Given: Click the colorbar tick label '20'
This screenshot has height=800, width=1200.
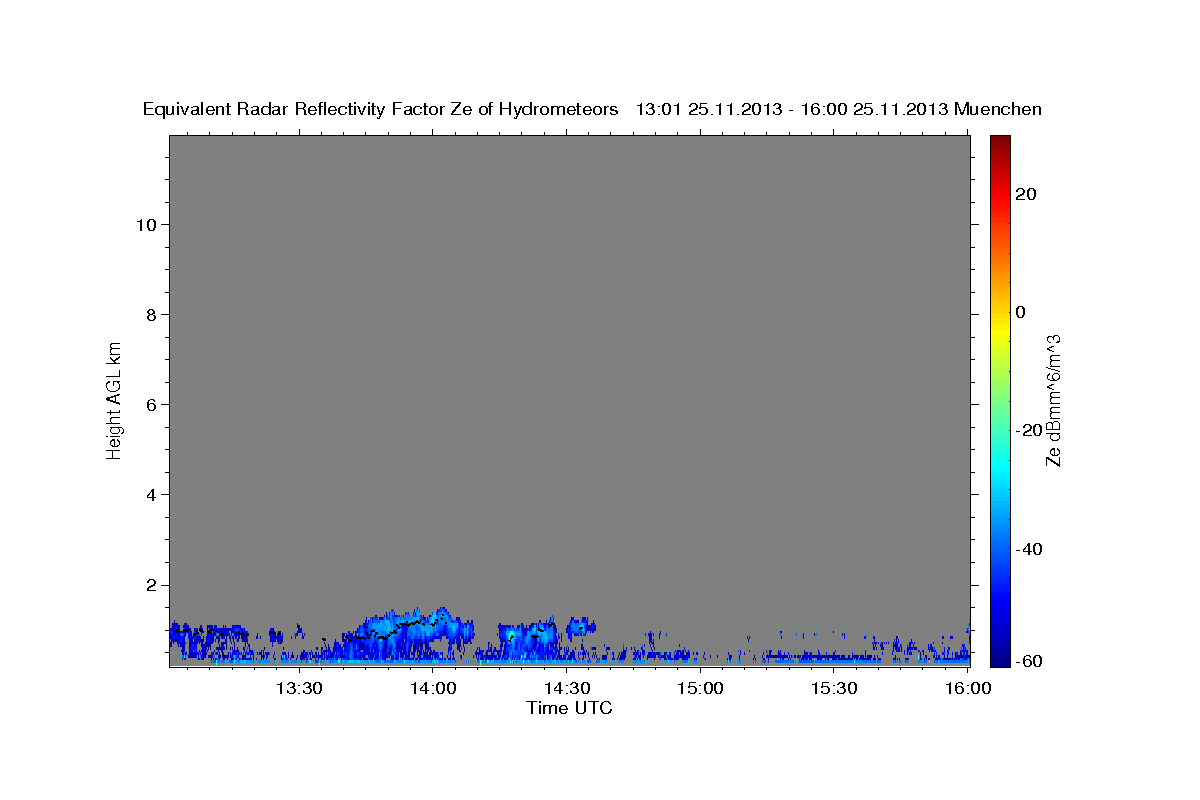Looking at the screenshot, I should coord(1025,194).
